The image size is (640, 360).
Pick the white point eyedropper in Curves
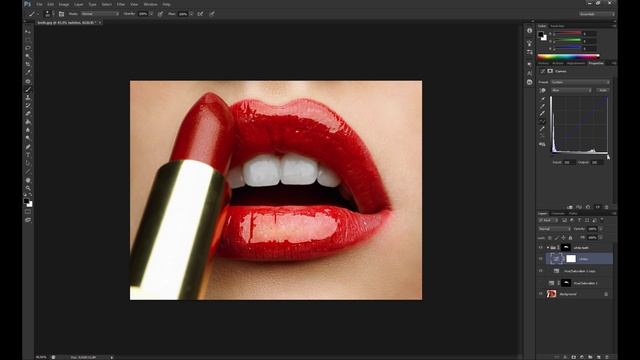point(542,114)
